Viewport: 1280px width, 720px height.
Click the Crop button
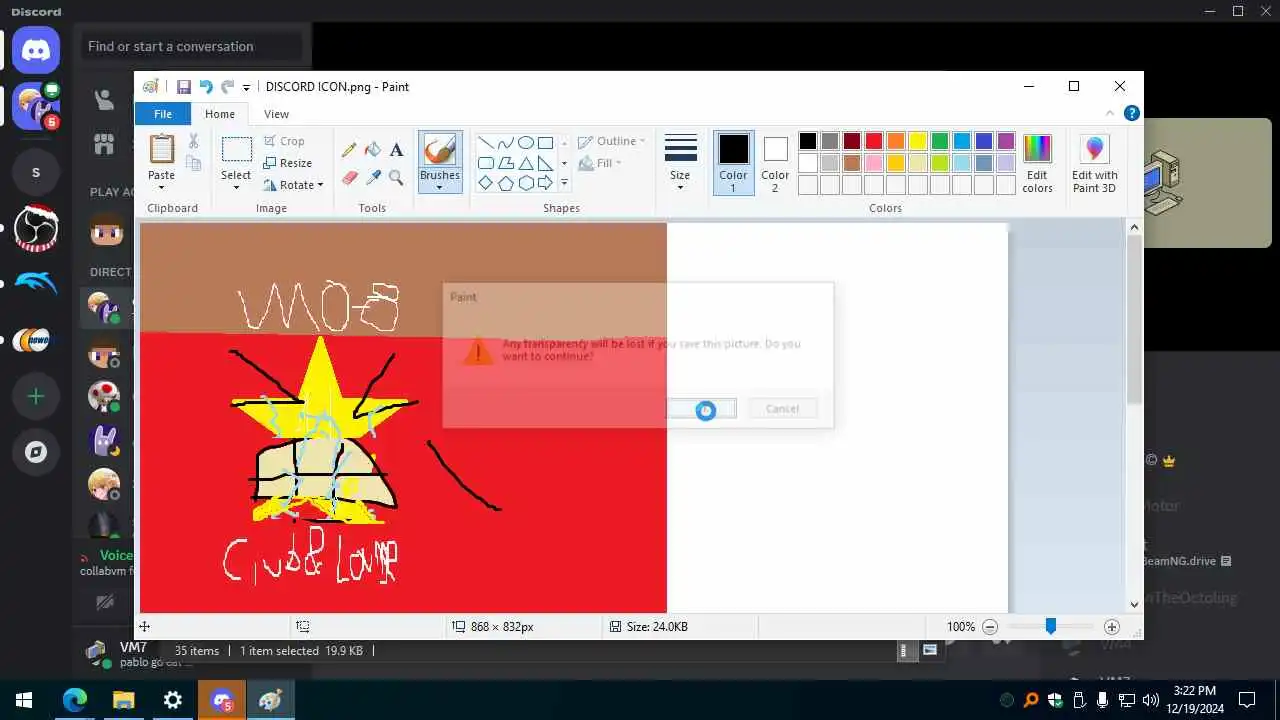coord(284,141)
